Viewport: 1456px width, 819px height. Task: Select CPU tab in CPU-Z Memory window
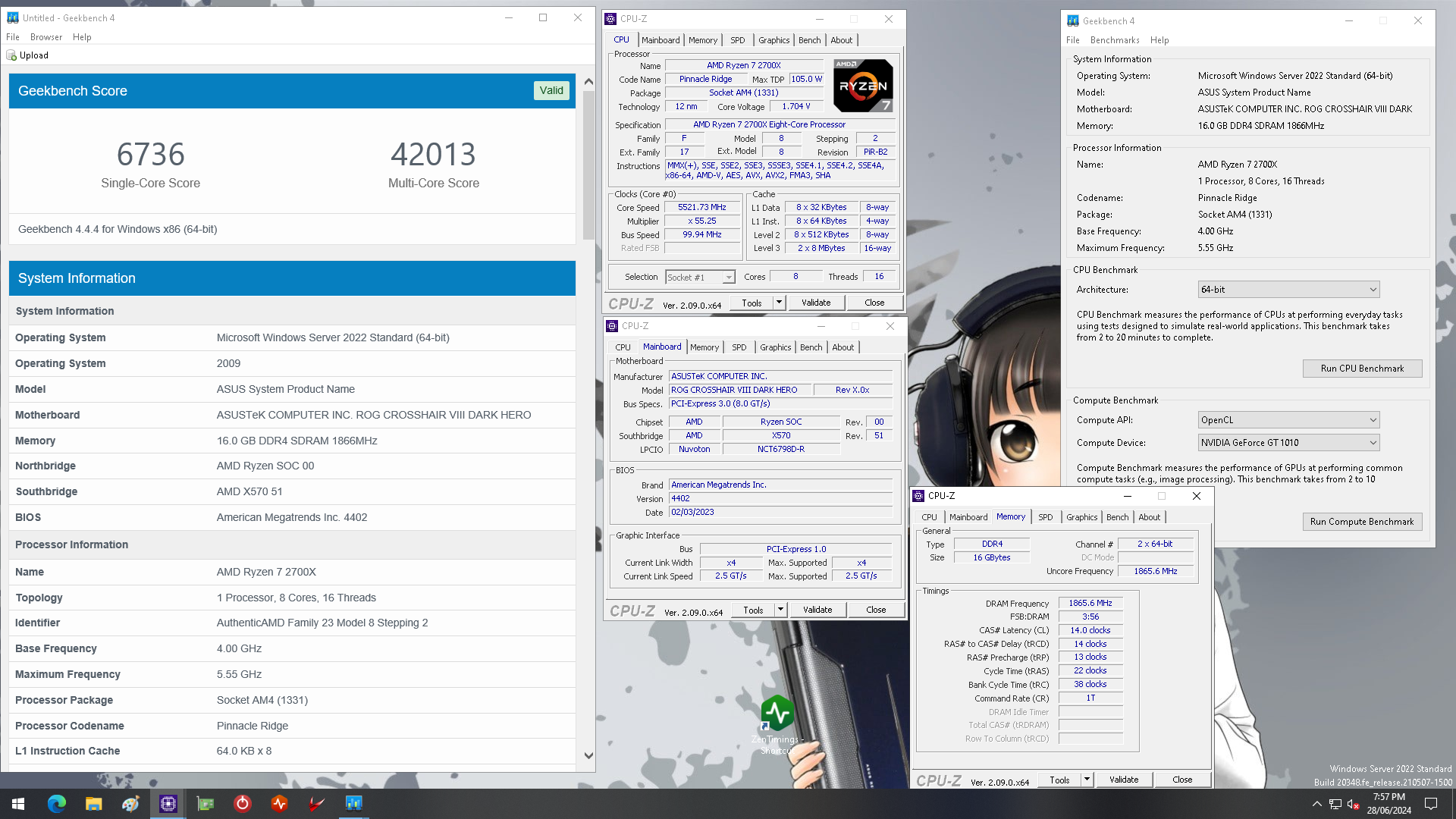(929, 517)
